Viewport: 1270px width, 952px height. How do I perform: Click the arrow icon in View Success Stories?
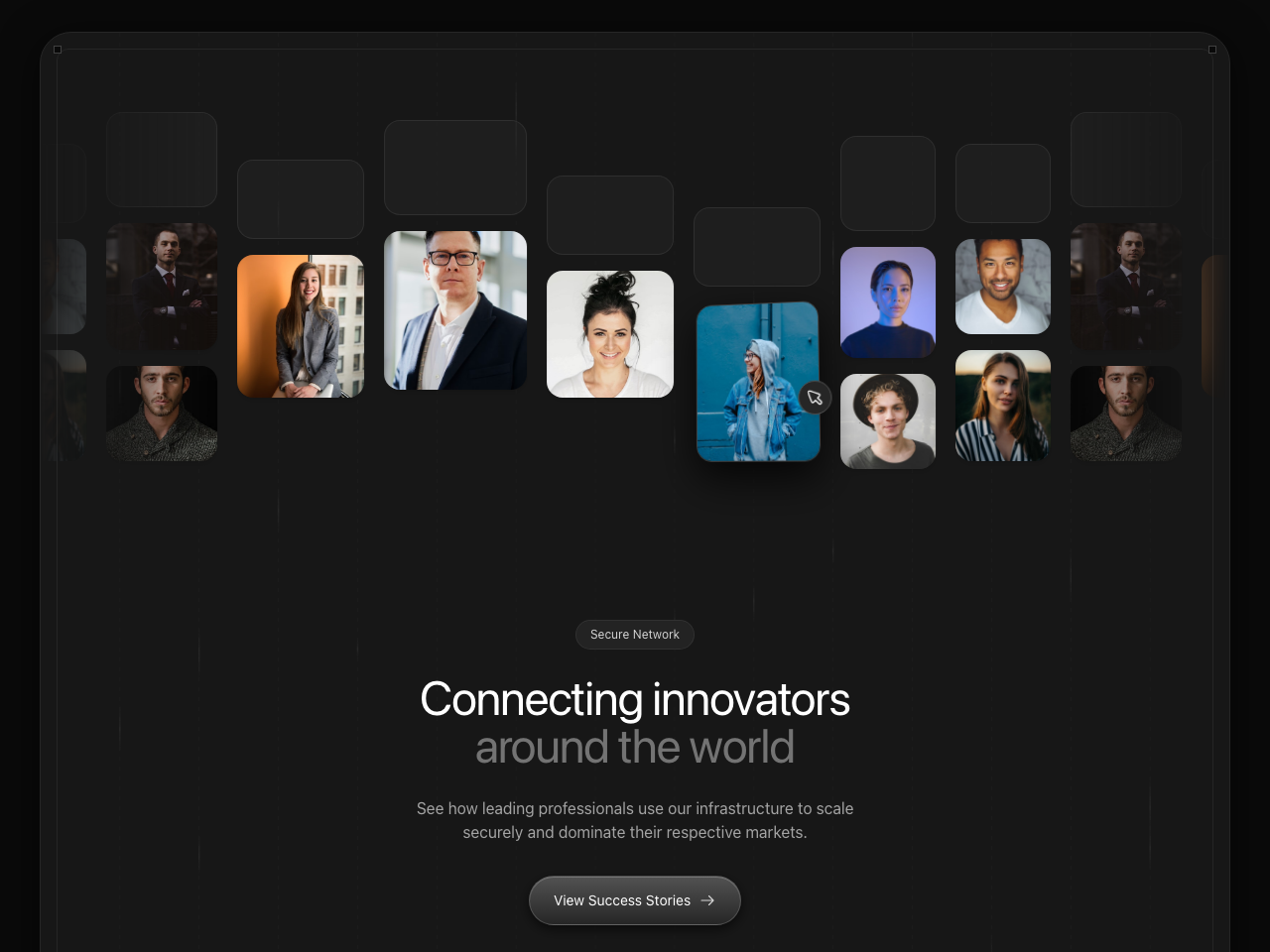pyautogui.click(x=707, y=900)
